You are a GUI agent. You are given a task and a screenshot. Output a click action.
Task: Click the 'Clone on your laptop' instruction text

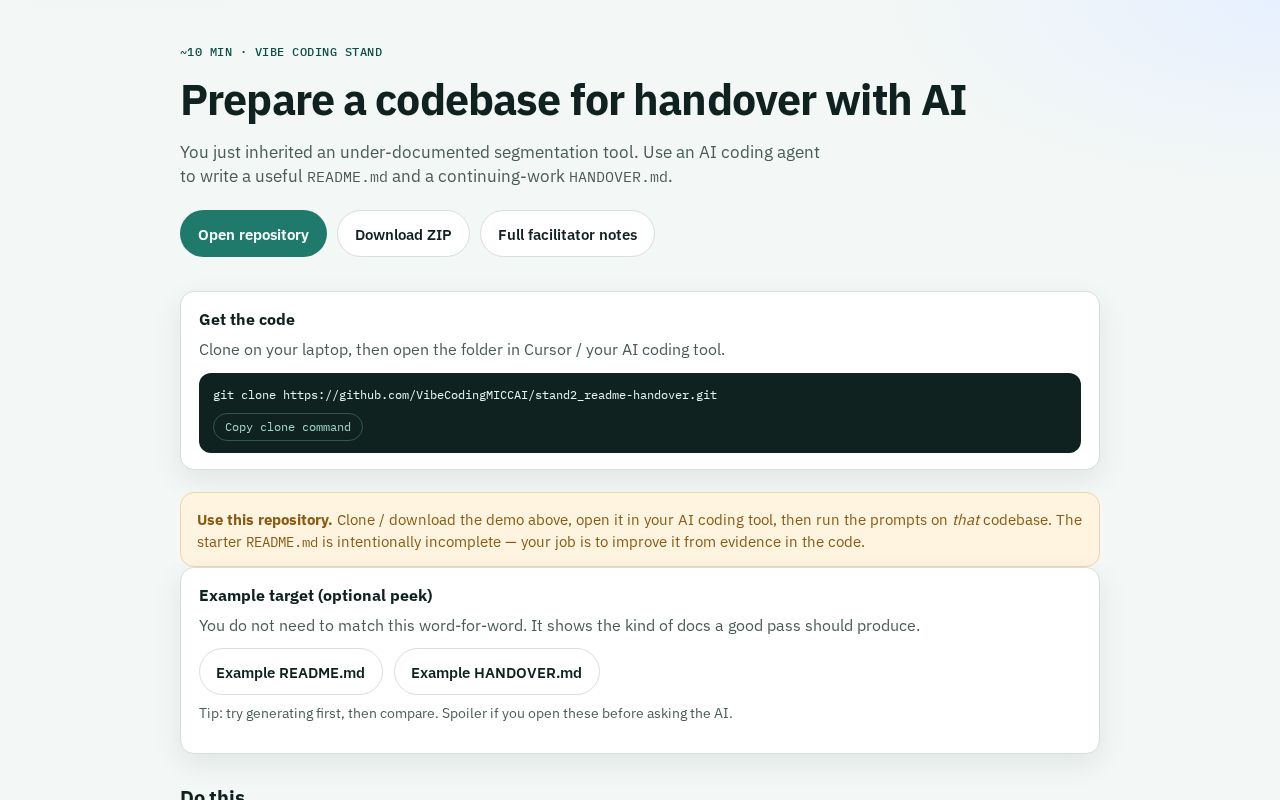click(x=462, y=350)
